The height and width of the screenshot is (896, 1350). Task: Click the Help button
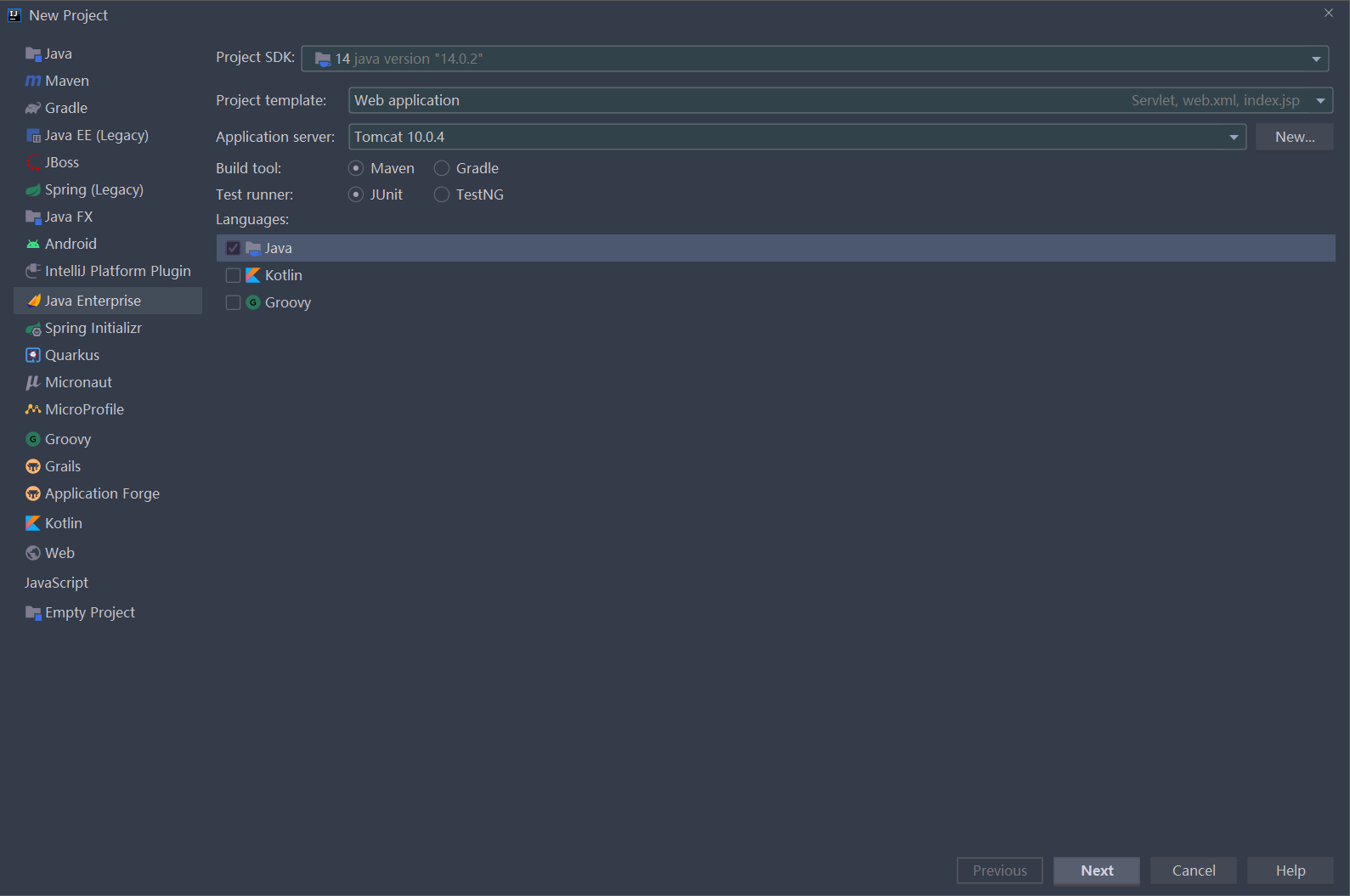coord(1291,871)
